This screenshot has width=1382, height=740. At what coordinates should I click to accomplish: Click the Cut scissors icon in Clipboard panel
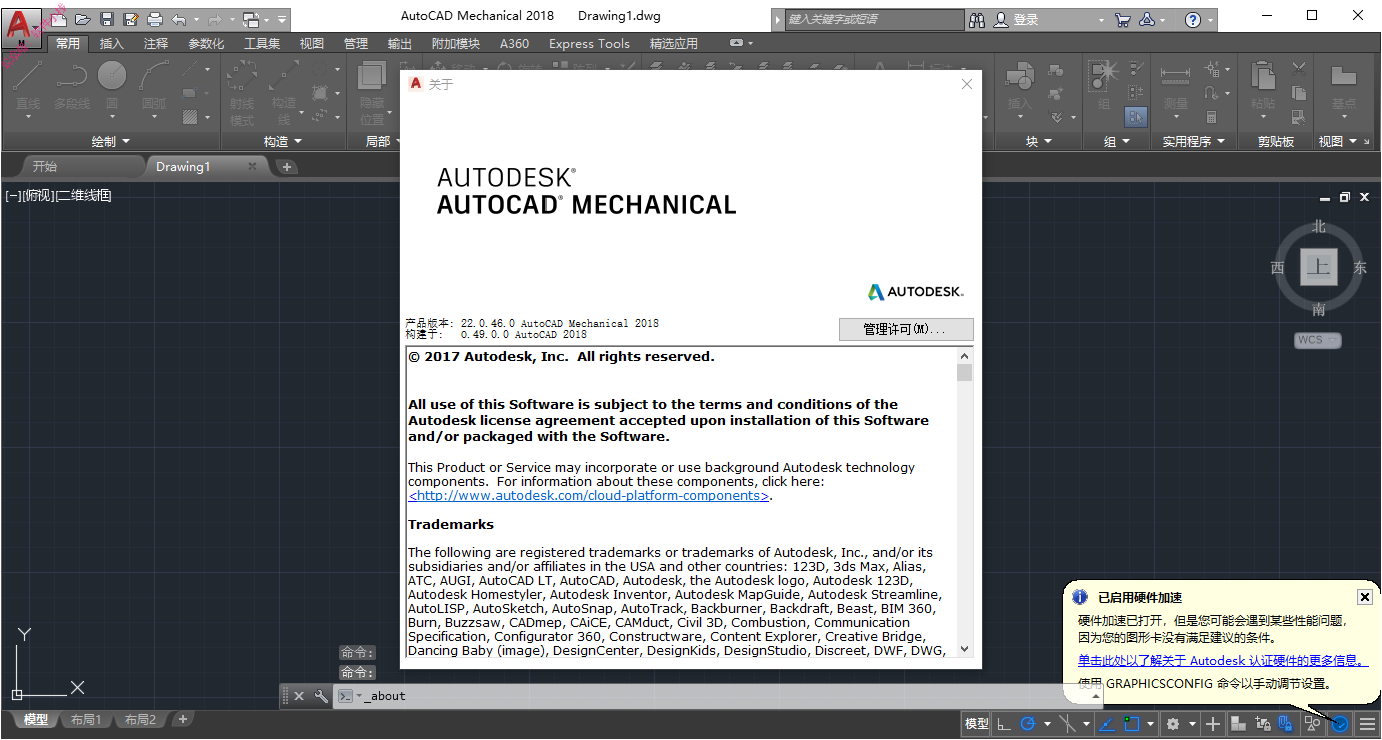point(1299,69)
